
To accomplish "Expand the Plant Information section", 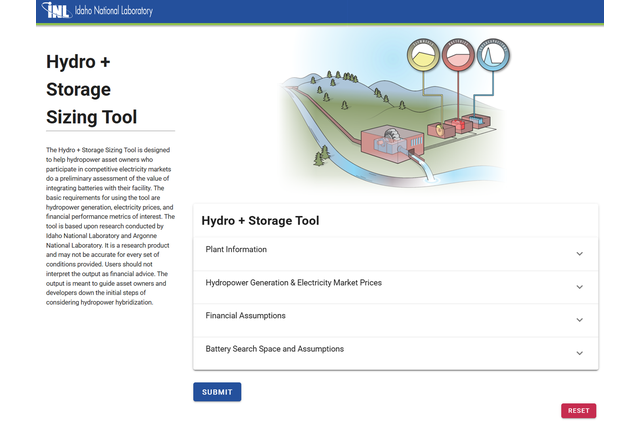I will [x=396, y=253].
